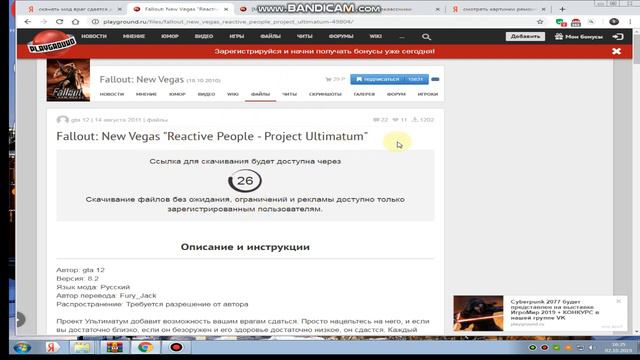The image size is (640, 360).
Task: Click the gray arrow circle at page left
Action: click(20, 319)
